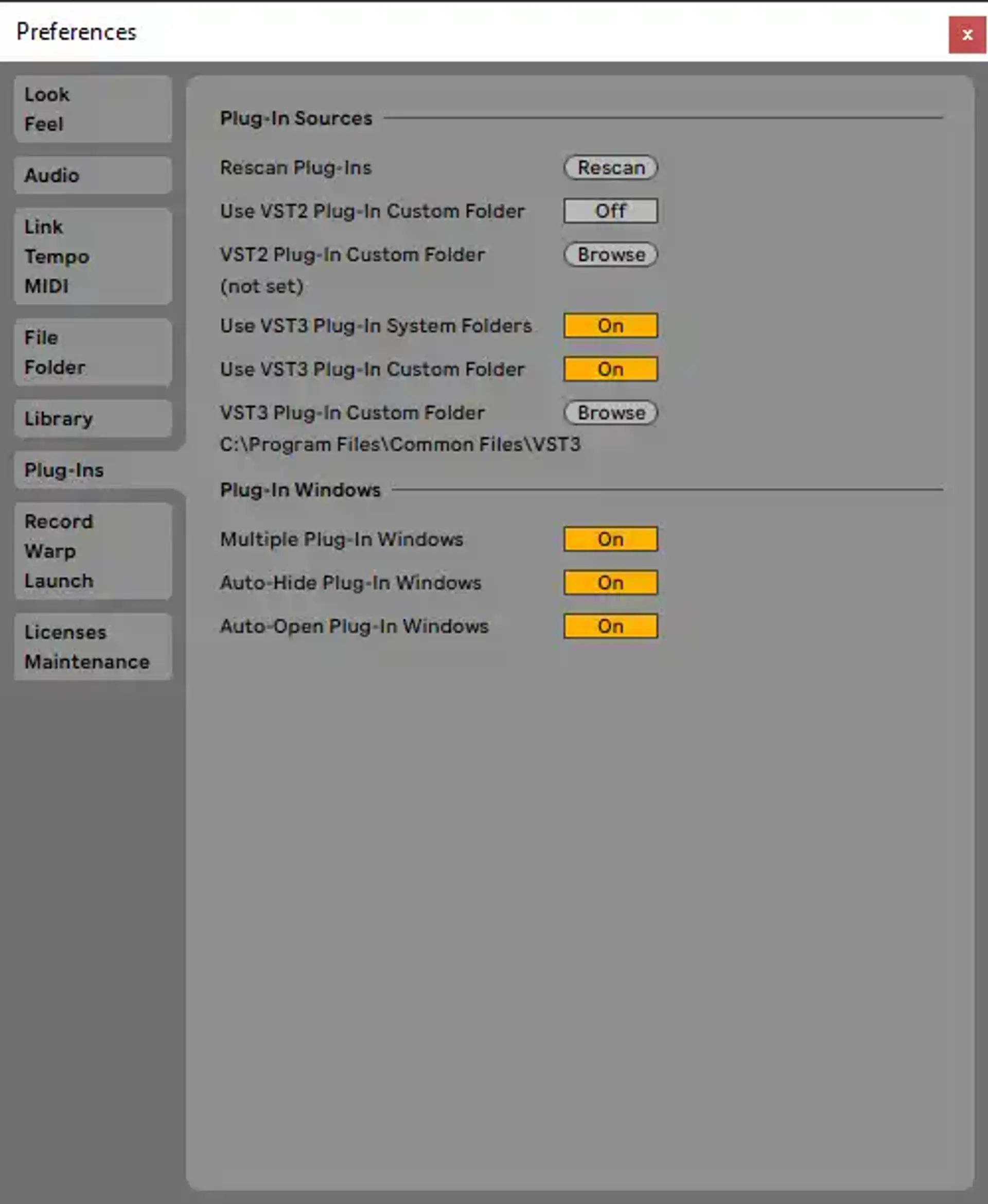Open the Licenses Maintenance tab
The height and width of the screenshot is (1204, 988).
tap(93, 647)
